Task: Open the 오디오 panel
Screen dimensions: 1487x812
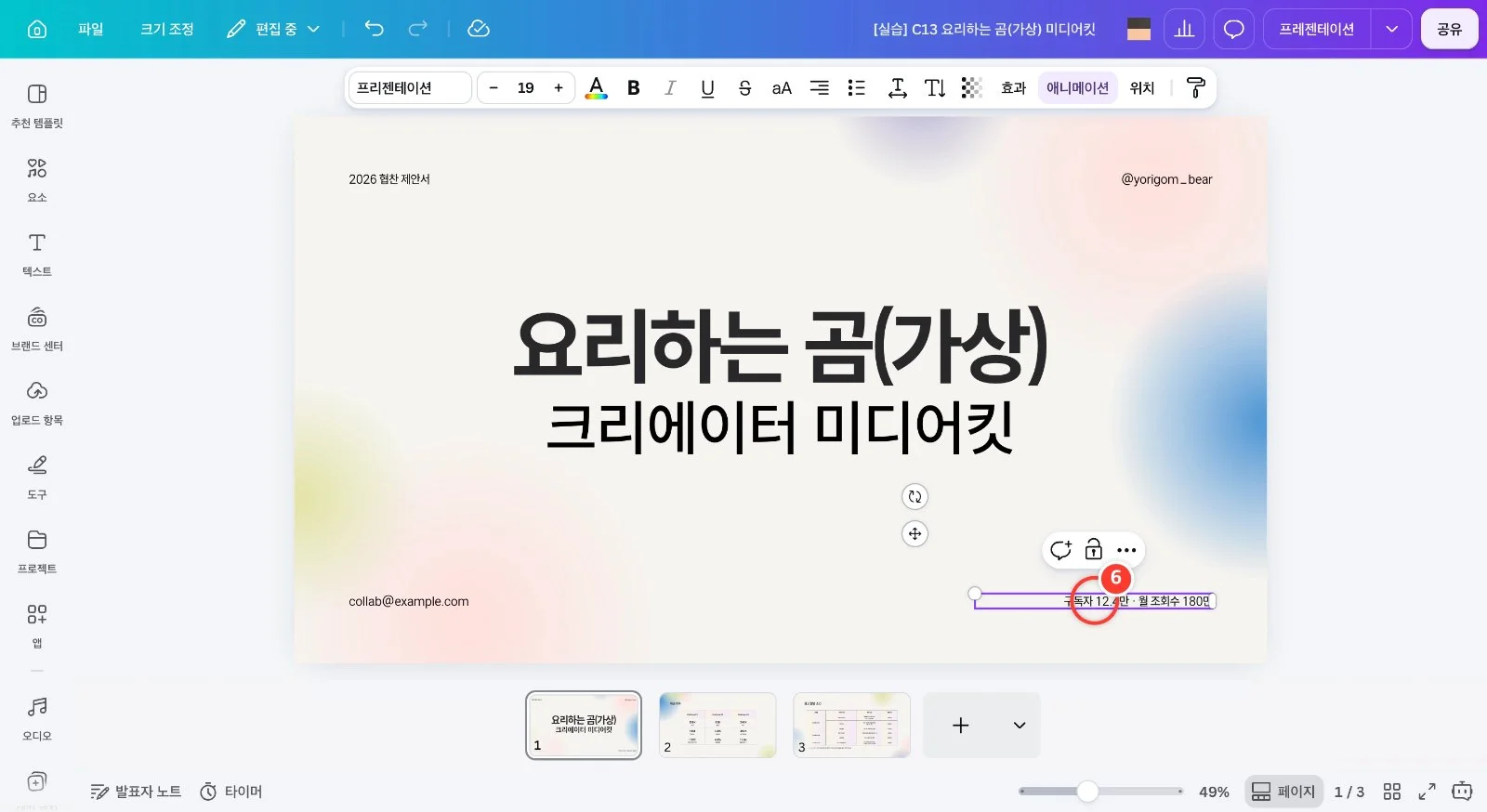Action: pos(37,719)
